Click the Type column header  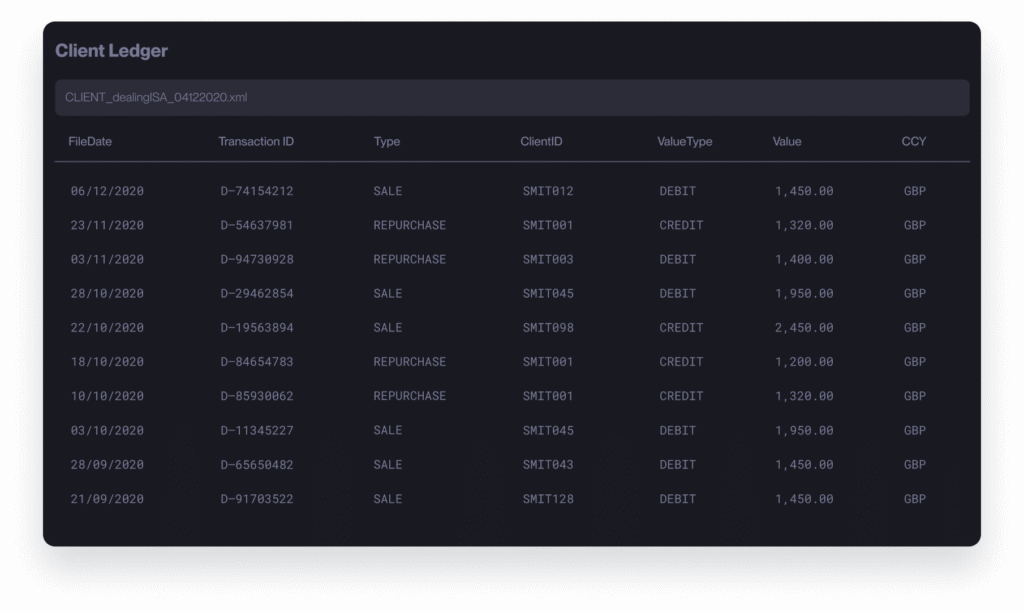(387, 142)
